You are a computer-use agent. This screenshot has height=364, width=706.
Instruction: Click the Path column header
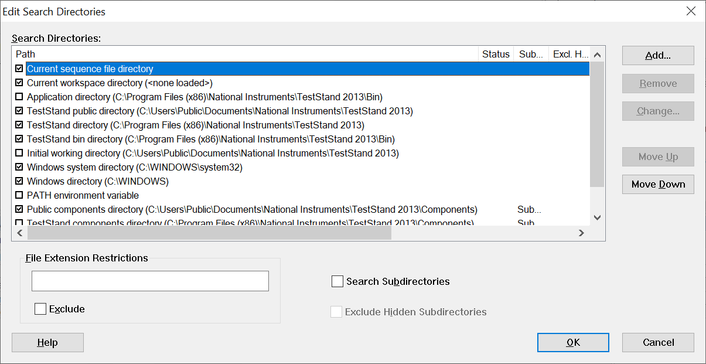(x=245, y=54)
